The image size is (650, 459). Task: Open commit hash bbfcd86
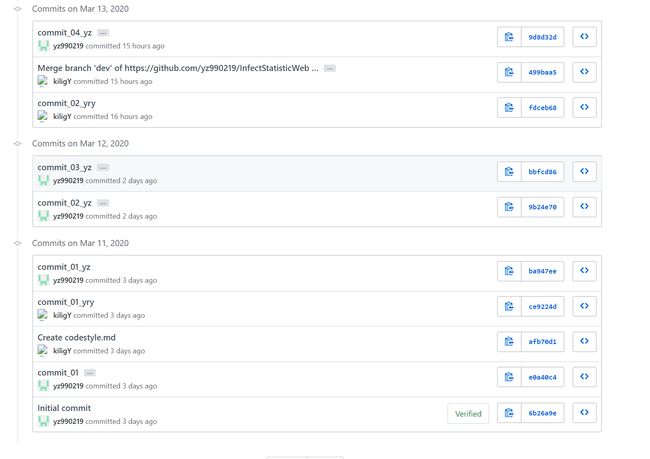tap(543, 172)
